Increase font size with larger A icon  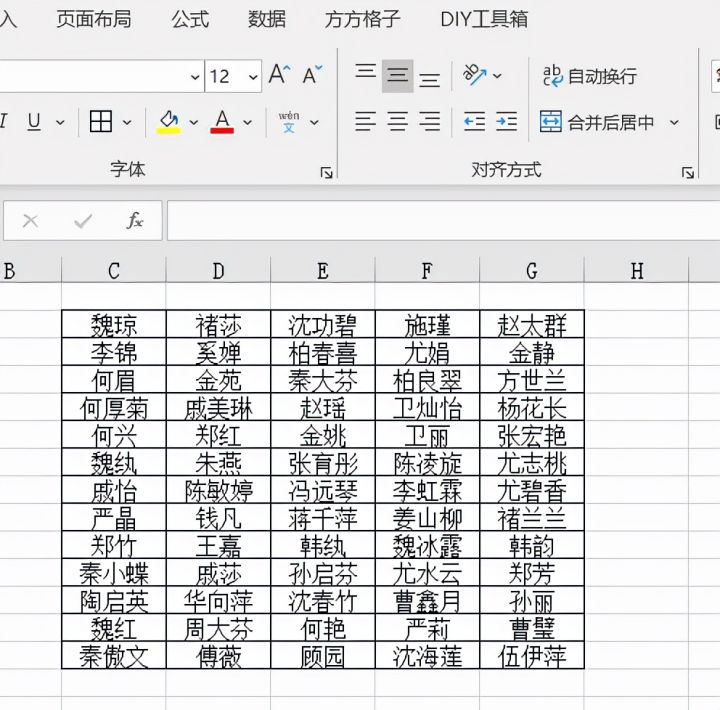pyautogui.click(x=280, y=74)
